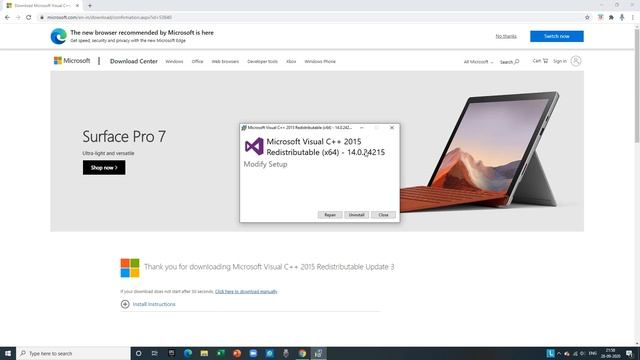Switch to Google Chrome on the taskbar
640x360 pixels.
(302, 353)
